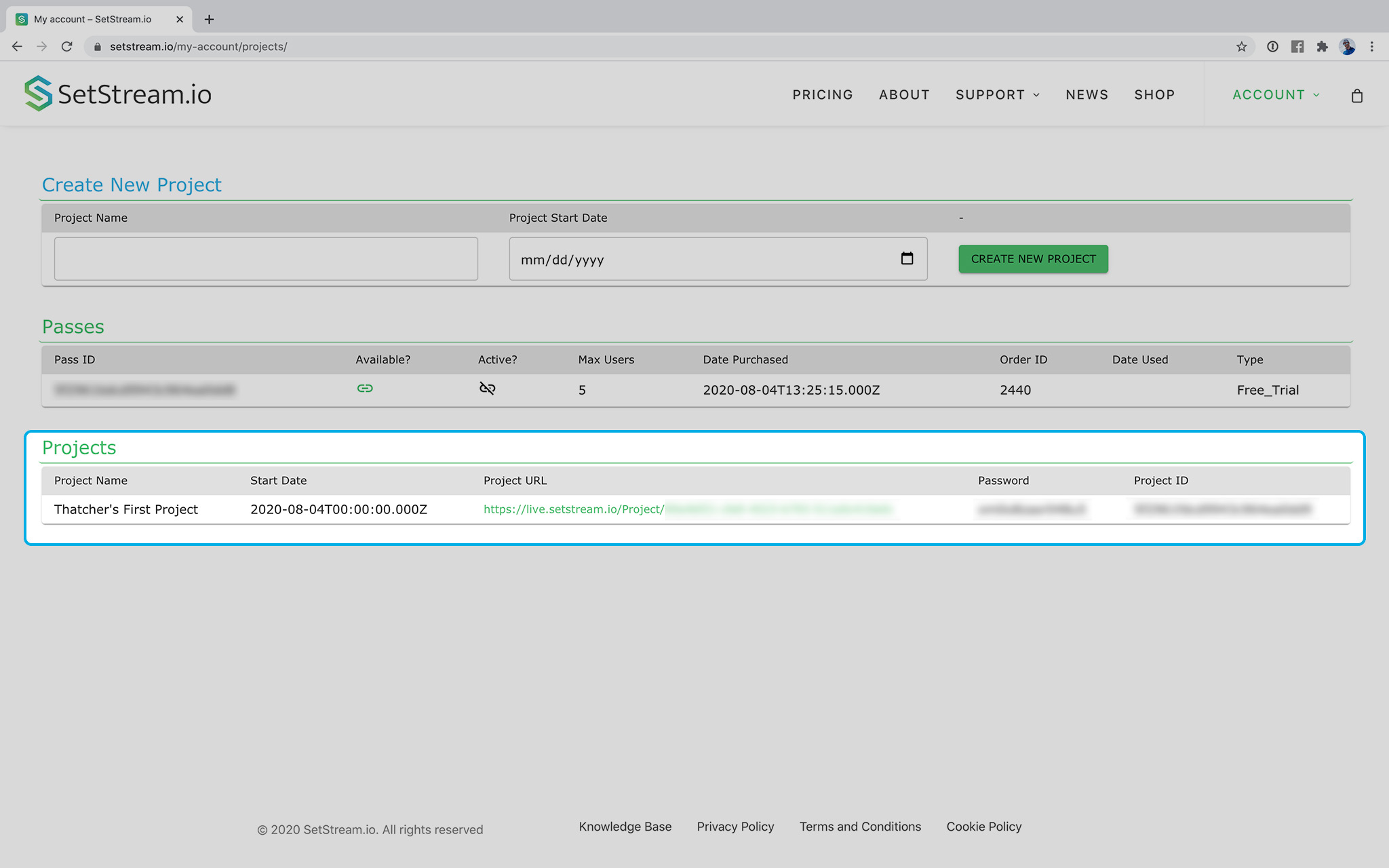Focus the Project Name input field

(x=266, y=258)
